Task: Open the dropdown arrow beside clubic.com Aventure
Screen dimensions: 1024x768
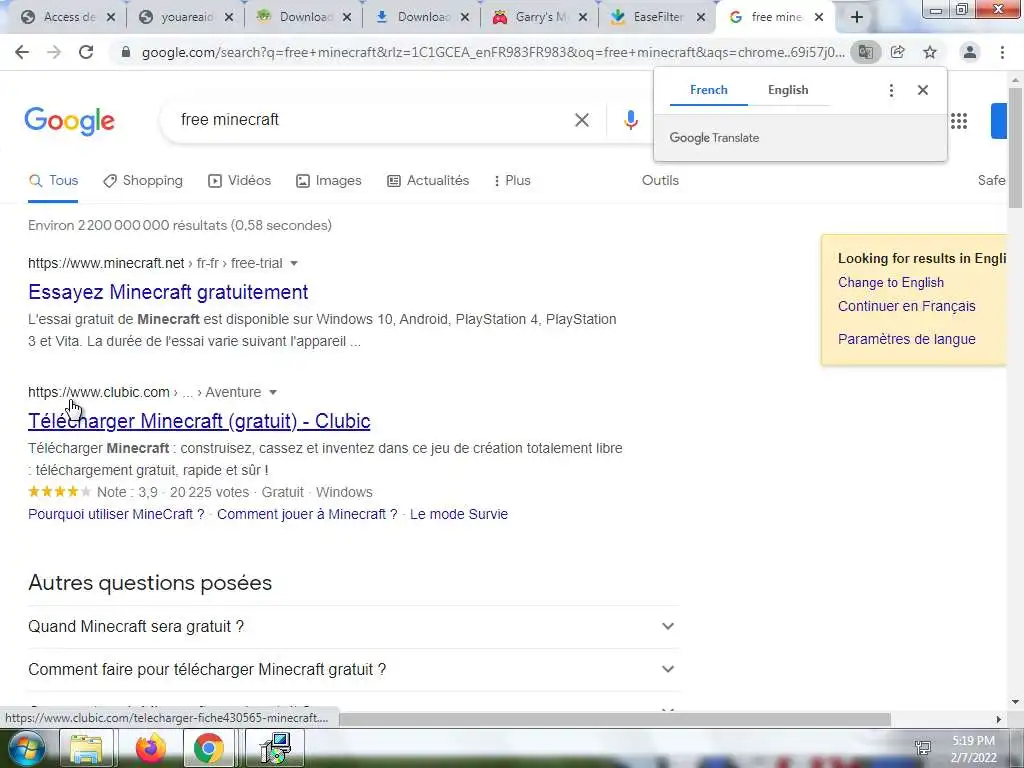Action: 273,392
